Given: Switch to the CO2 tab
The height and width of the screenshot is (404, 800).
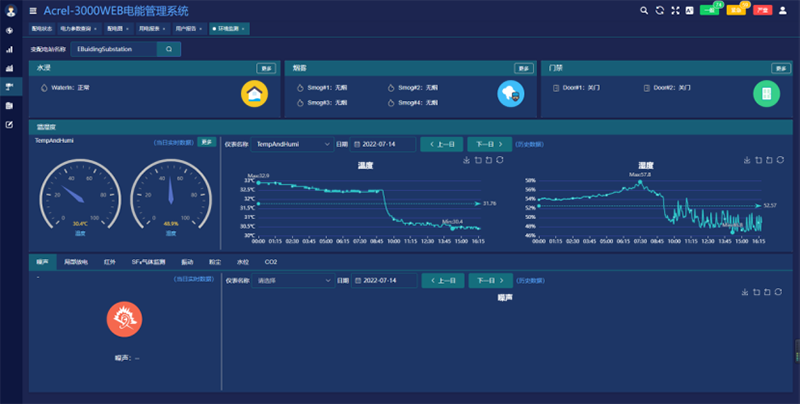Looking at the screenshot, I should point(270,261).
